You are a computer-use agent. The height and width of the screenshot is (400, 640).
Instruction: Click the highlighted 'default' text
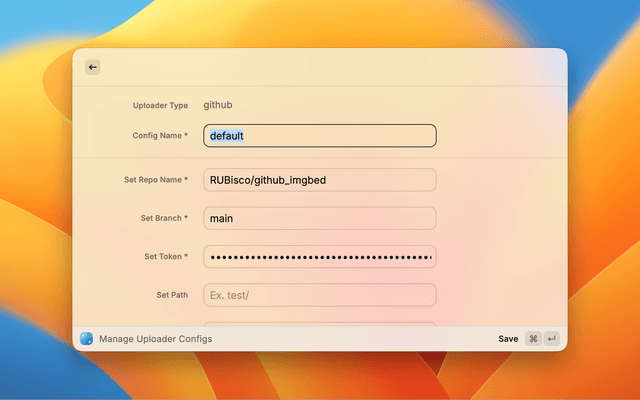click(x=227, y=135)
